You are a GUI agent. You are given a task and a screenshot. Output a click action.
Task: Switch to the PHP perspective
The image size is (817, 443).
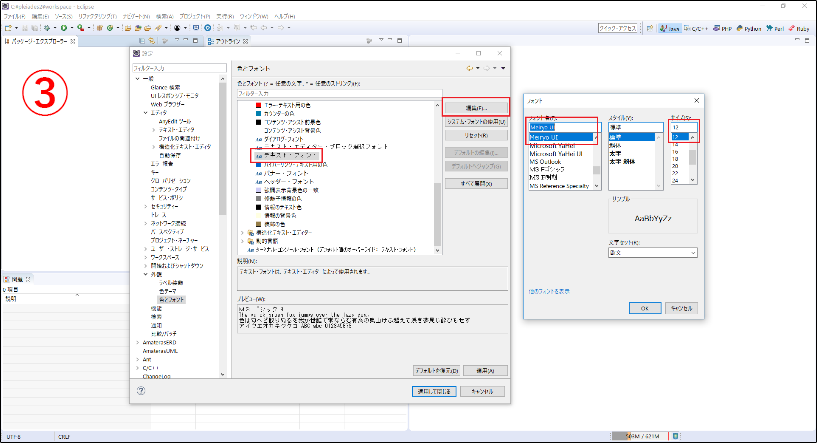tap(725, 30)
